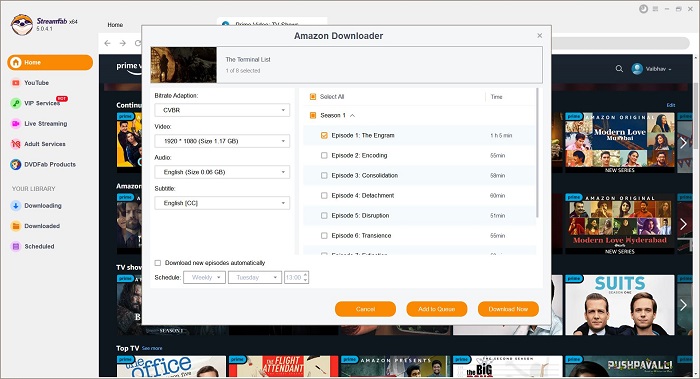The height and width of the screenshot is (379, 700).
Task: Collapse the Season 1 episode list
Action: tap(352, 116)
